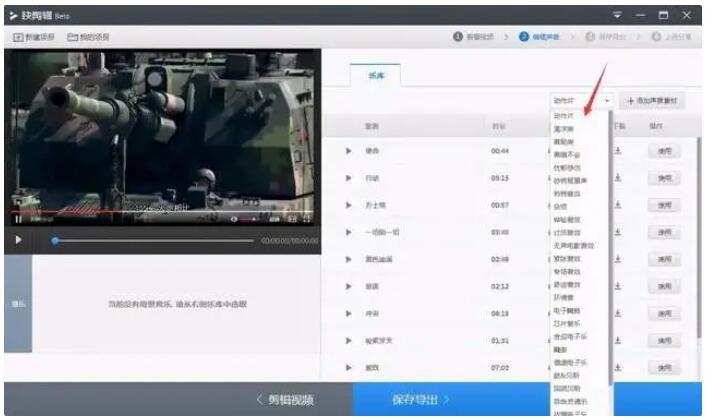
Task: Click 使用 button for the 08:18 song
Action: (x=664, y=314)
